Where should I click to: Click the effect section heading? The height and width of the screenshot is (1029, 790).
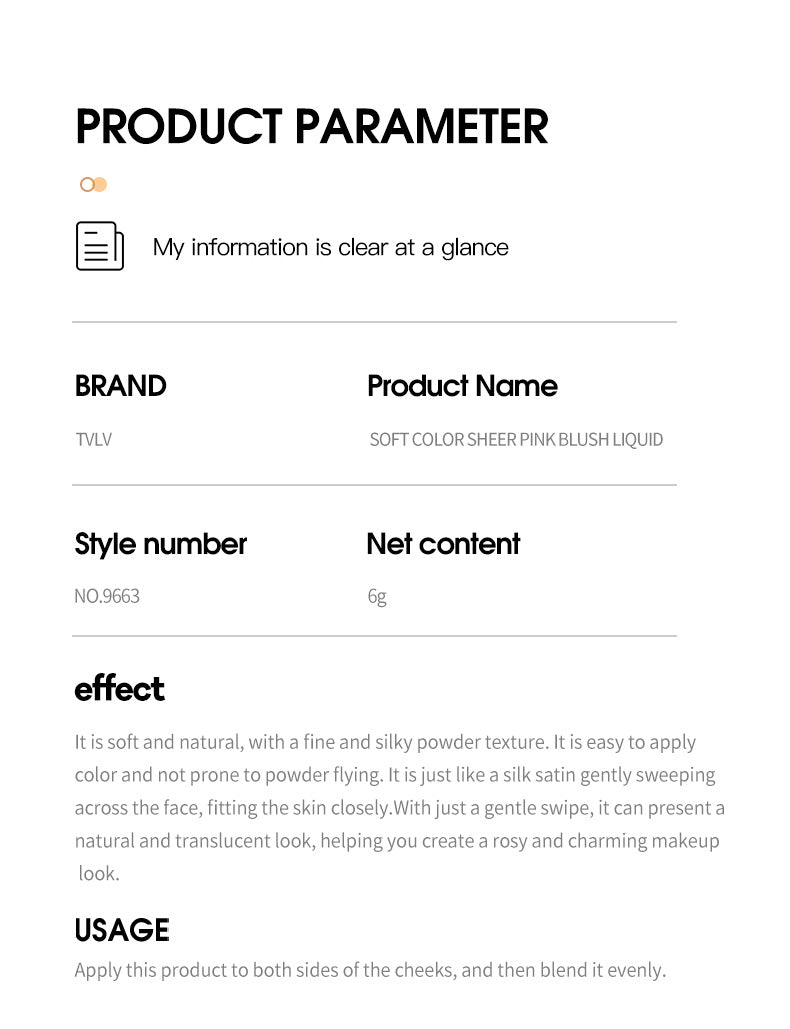point(119,689)
